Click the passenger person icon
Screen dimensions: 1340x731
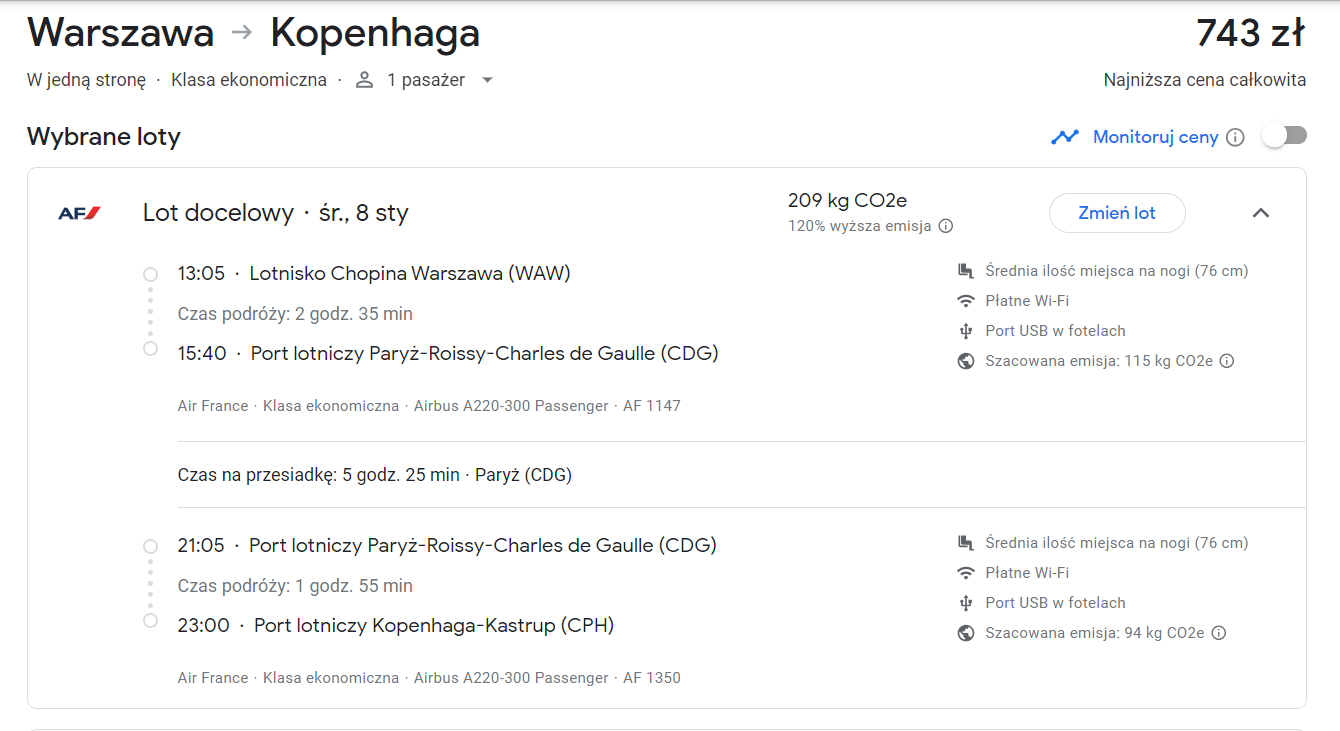click(x=365, y=80)
